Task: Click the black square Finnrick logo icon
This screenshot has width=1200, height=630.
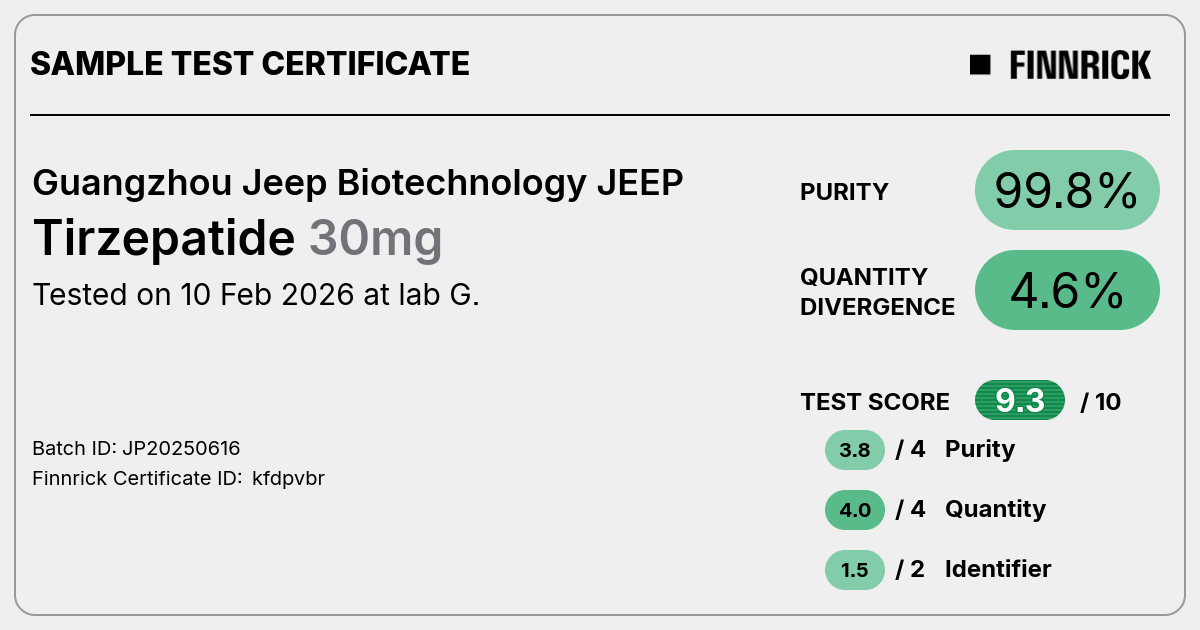Action: coord(980,65)
